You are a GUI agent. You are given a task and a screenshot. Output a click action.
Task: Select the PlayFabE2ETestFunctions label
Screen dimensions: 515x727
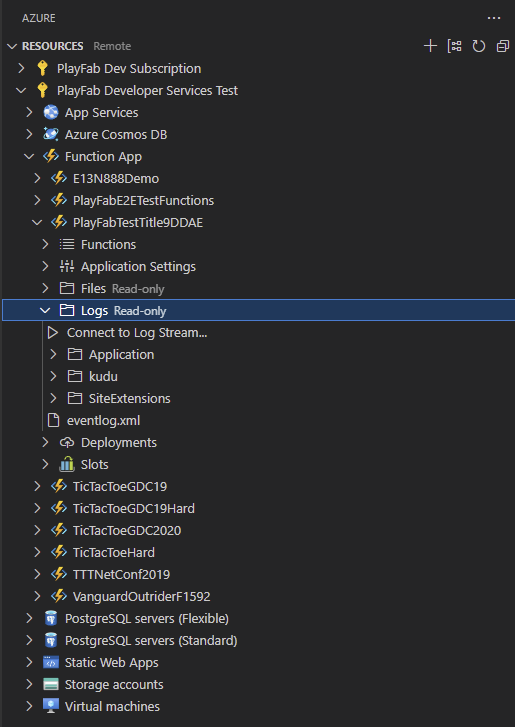pyautogui.click(x=143, y=200)
